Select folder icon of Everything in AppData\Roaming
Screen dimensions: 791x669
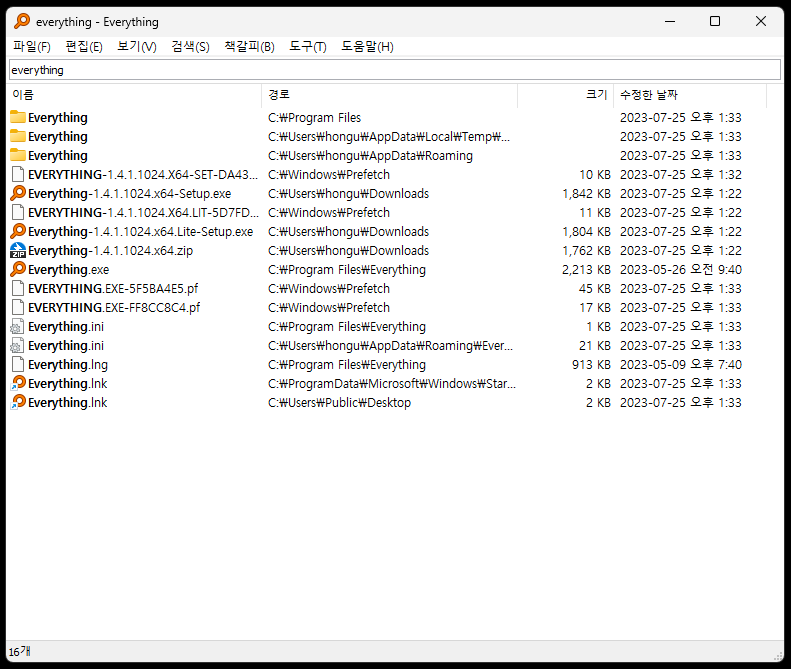click(18, 155)
